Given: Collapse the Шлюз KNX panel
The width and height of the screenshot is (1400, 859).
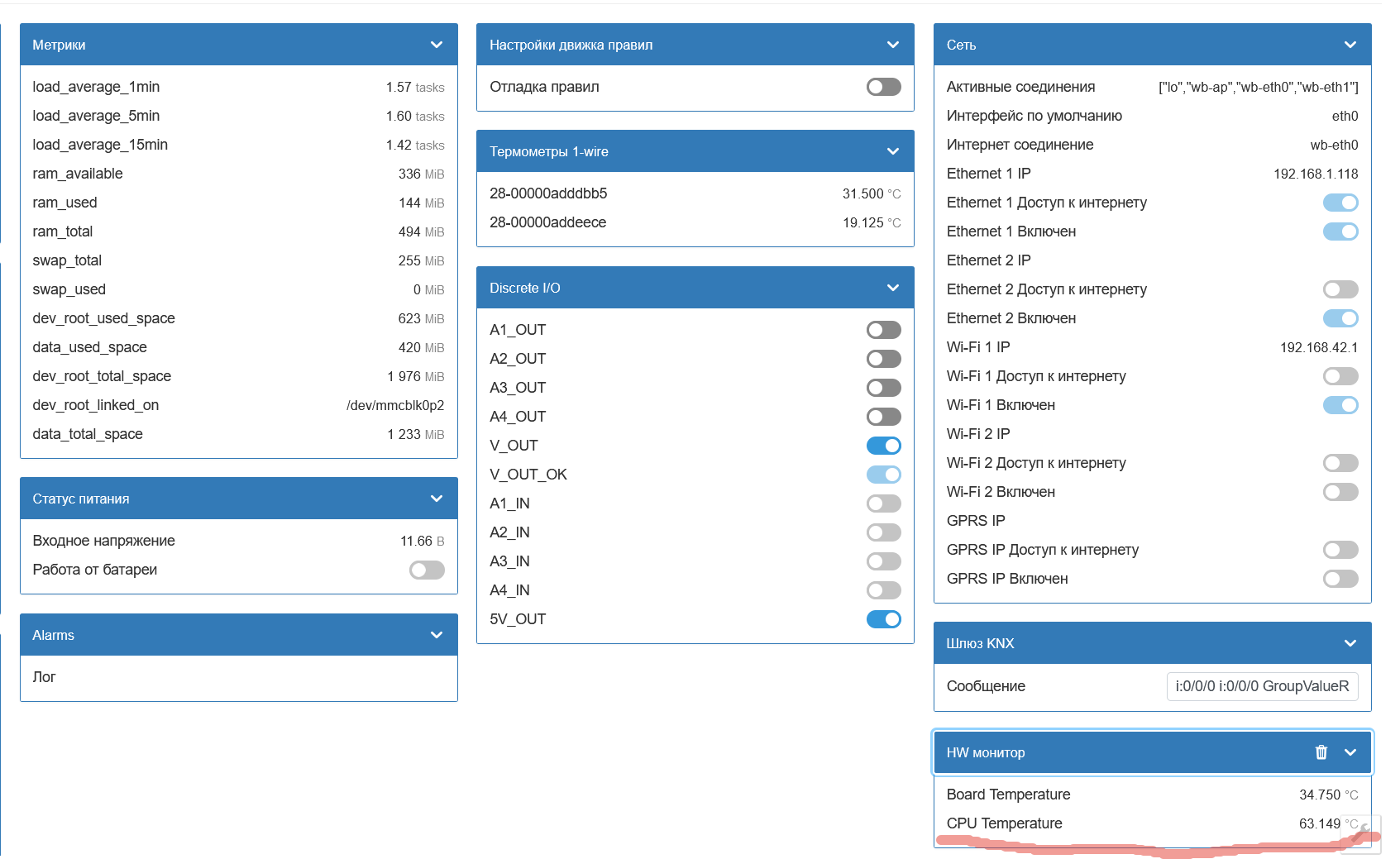Looking at the screenshot, I should pos(1350,643).
